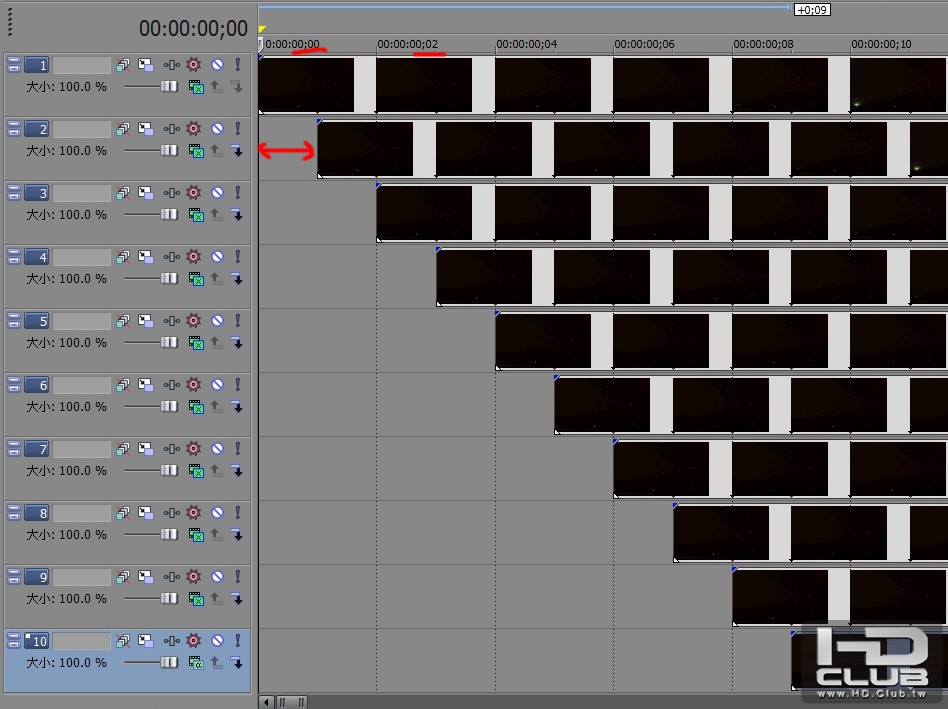Screen dimensions: 948x709
Task: Maximize track 9 height
Action: (14, 581)
